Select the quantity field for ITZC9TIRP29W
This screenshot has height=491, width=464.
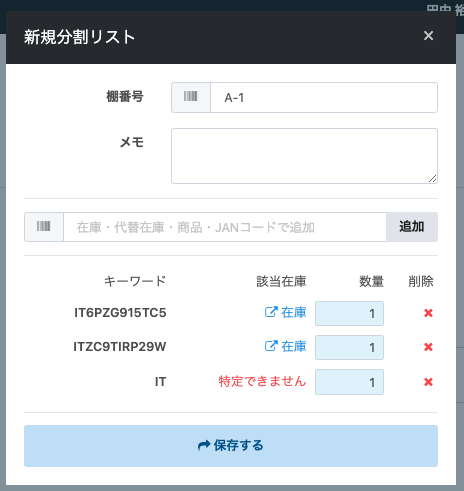point(349,348)
